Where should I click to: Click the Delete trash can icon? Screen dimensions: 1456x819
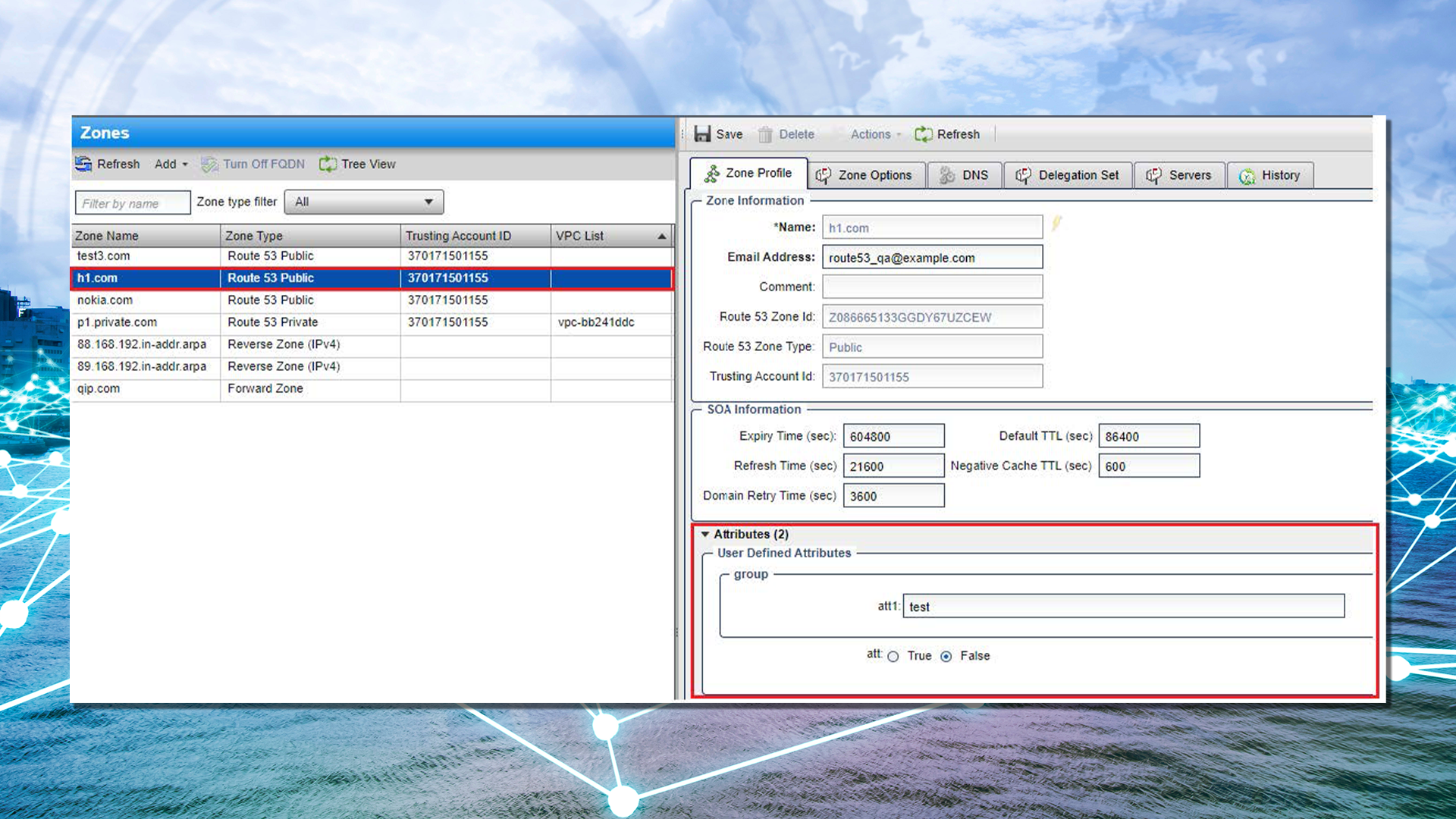coord(765,134)
